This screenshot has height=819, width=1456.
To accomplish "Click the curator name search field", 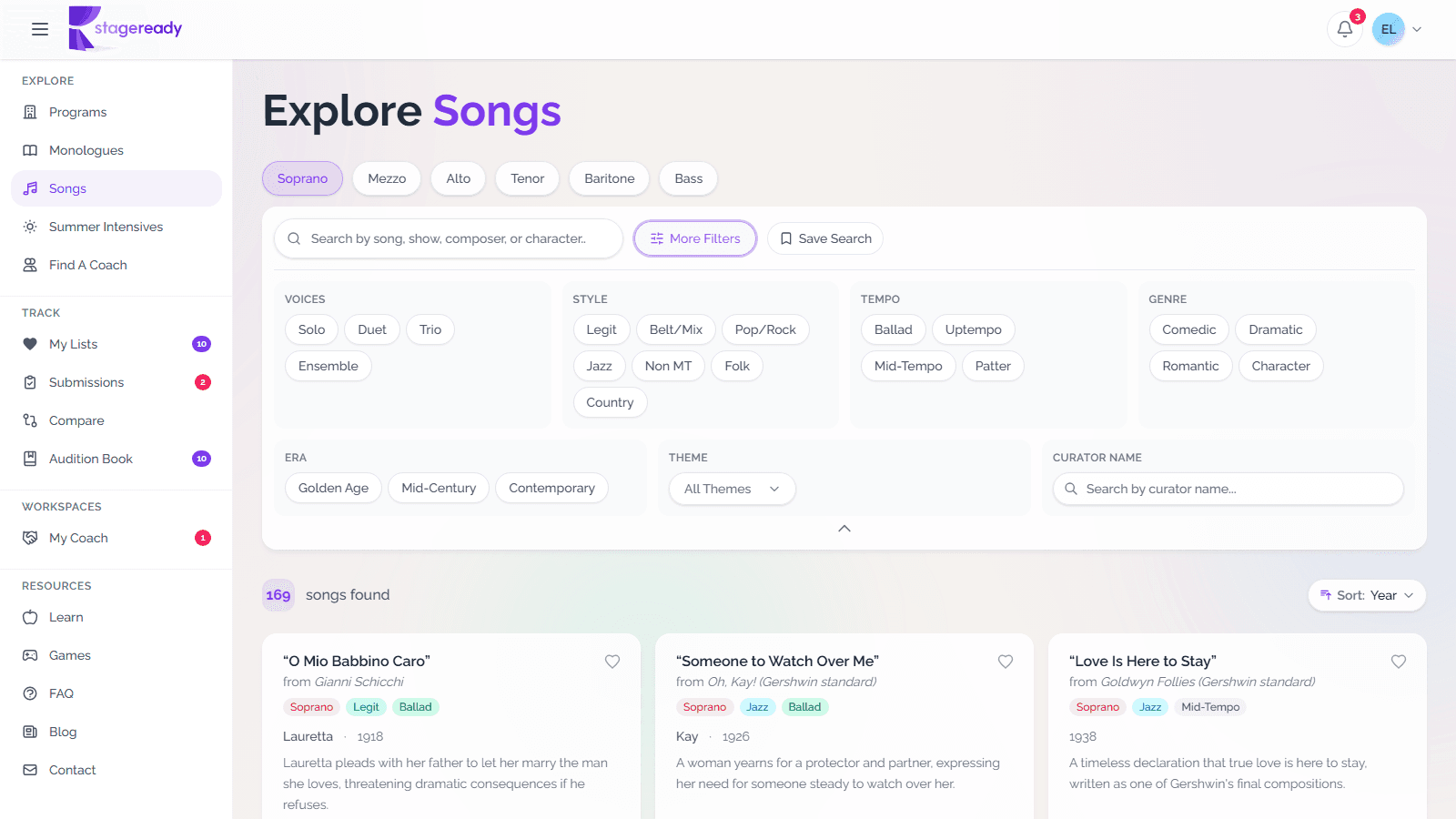I will pyautogui.click(x=1228, y=489).
